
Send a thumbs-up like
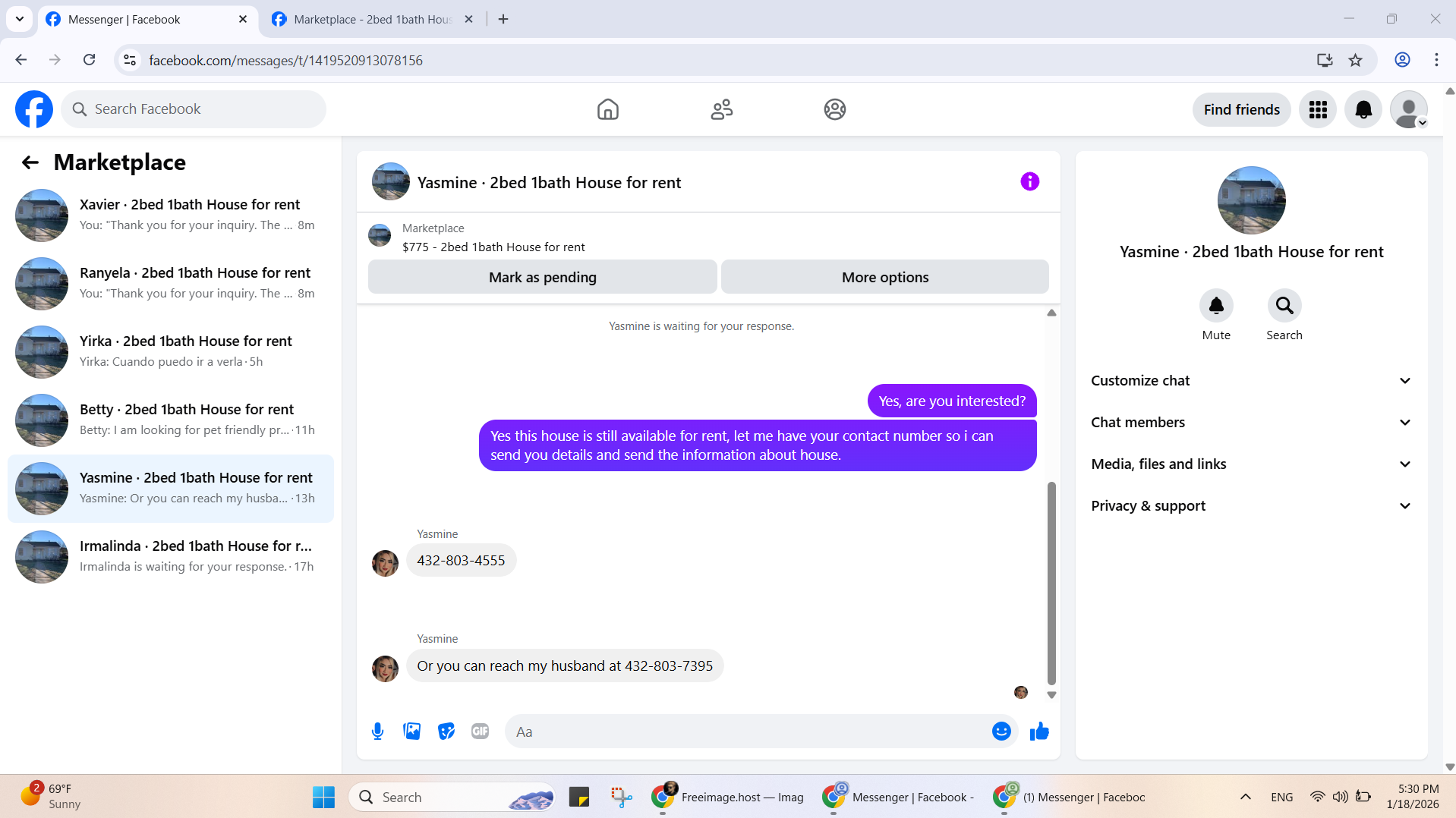pyautogui.click(x=1039, y=731)
